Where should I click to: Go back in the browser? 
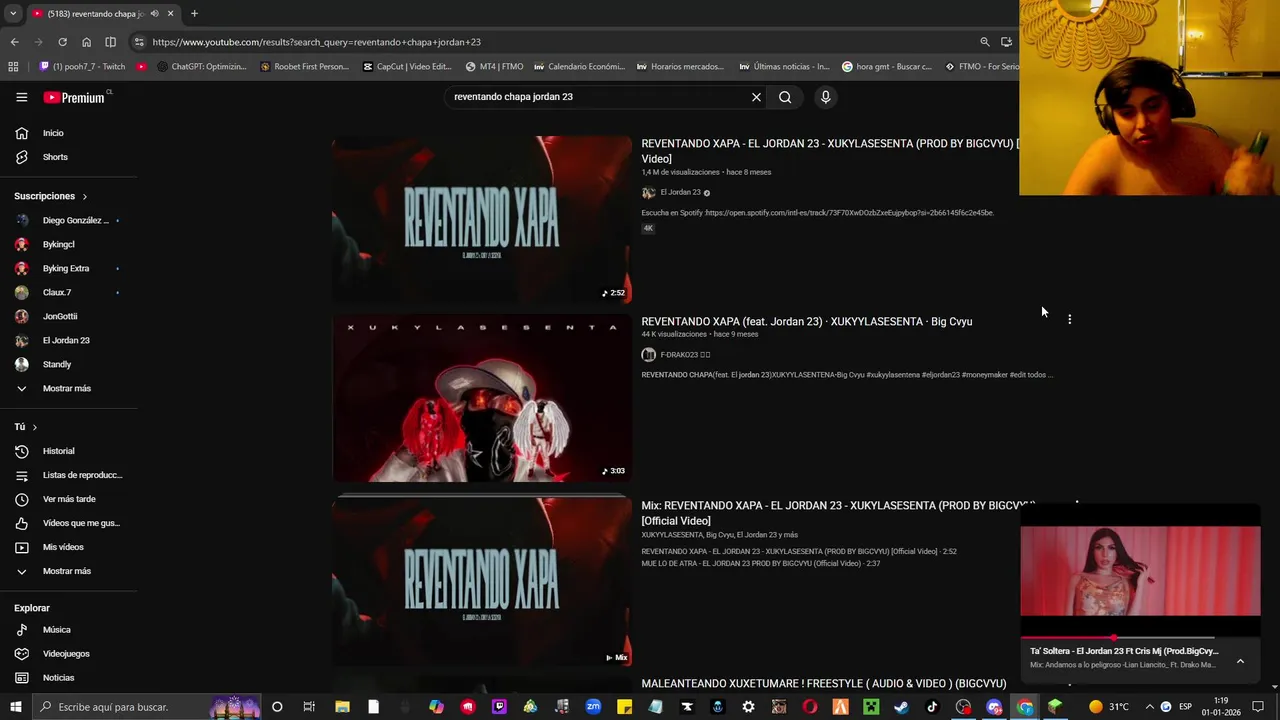pyautogui.click(x=14, y=42)
